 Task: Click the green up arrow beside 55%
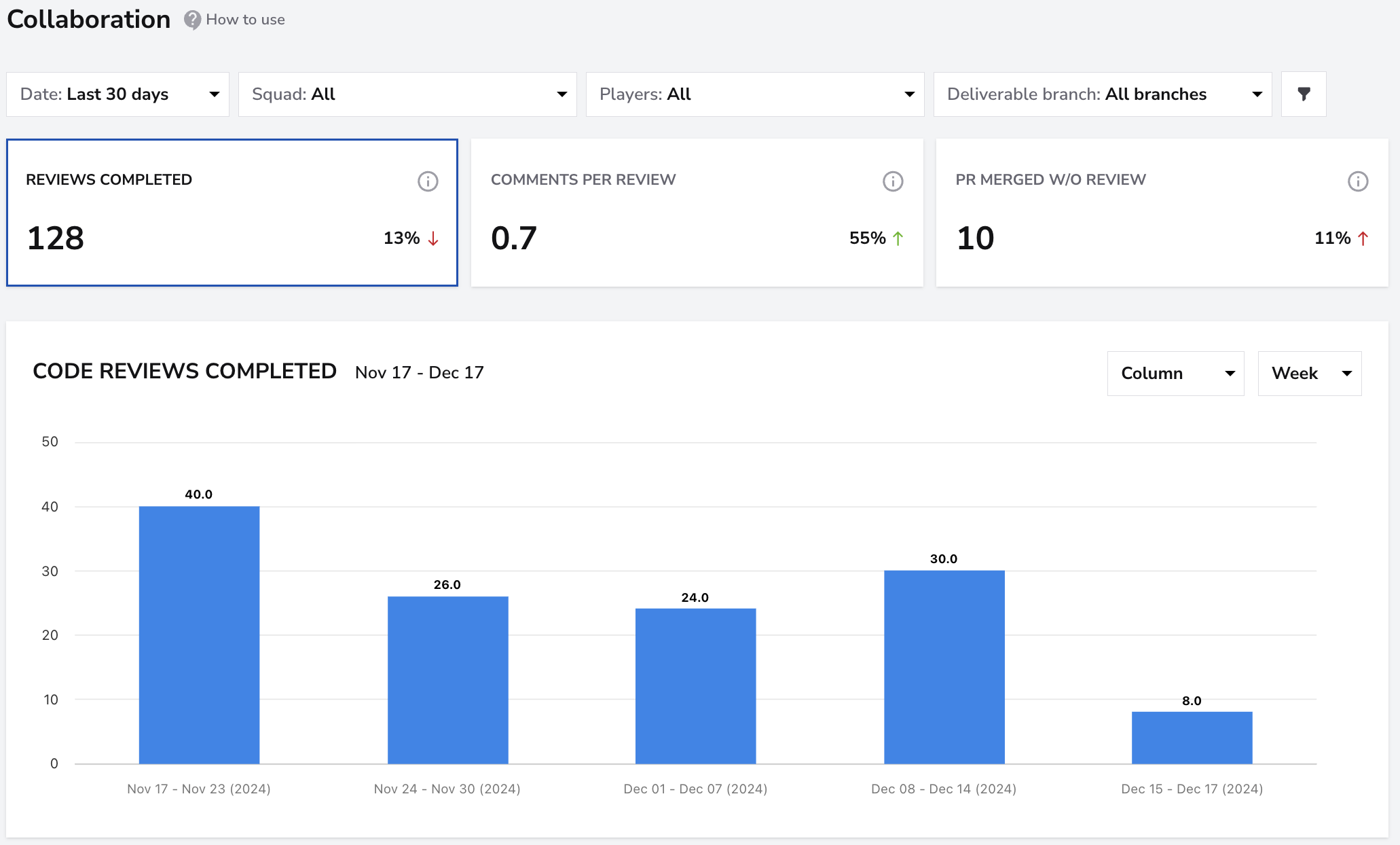click(x=898, y=238)
